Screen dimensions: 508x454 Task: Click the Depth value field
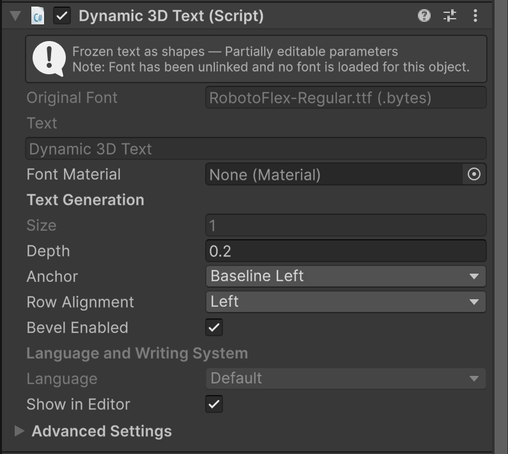pos(346,251)
